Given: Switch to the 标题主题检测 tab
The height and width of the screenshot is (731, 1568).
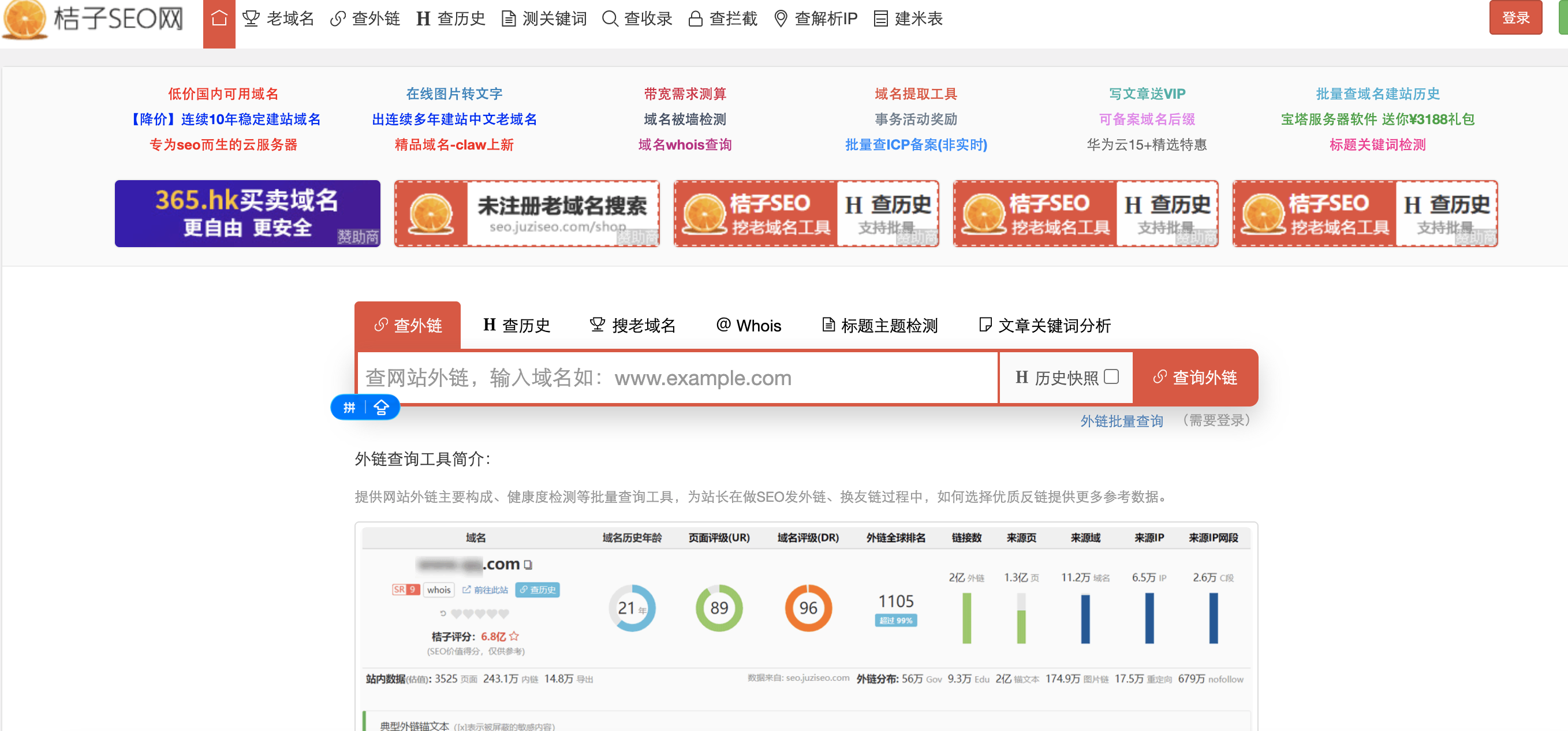Looking at the screenshot, I should pos(880,326).
